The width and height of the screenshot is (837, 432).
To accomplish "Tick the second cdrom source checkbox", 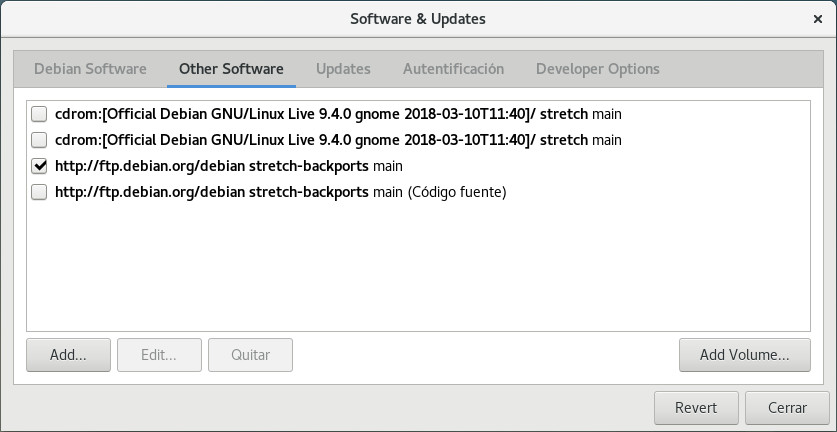I will click(40, 140).
